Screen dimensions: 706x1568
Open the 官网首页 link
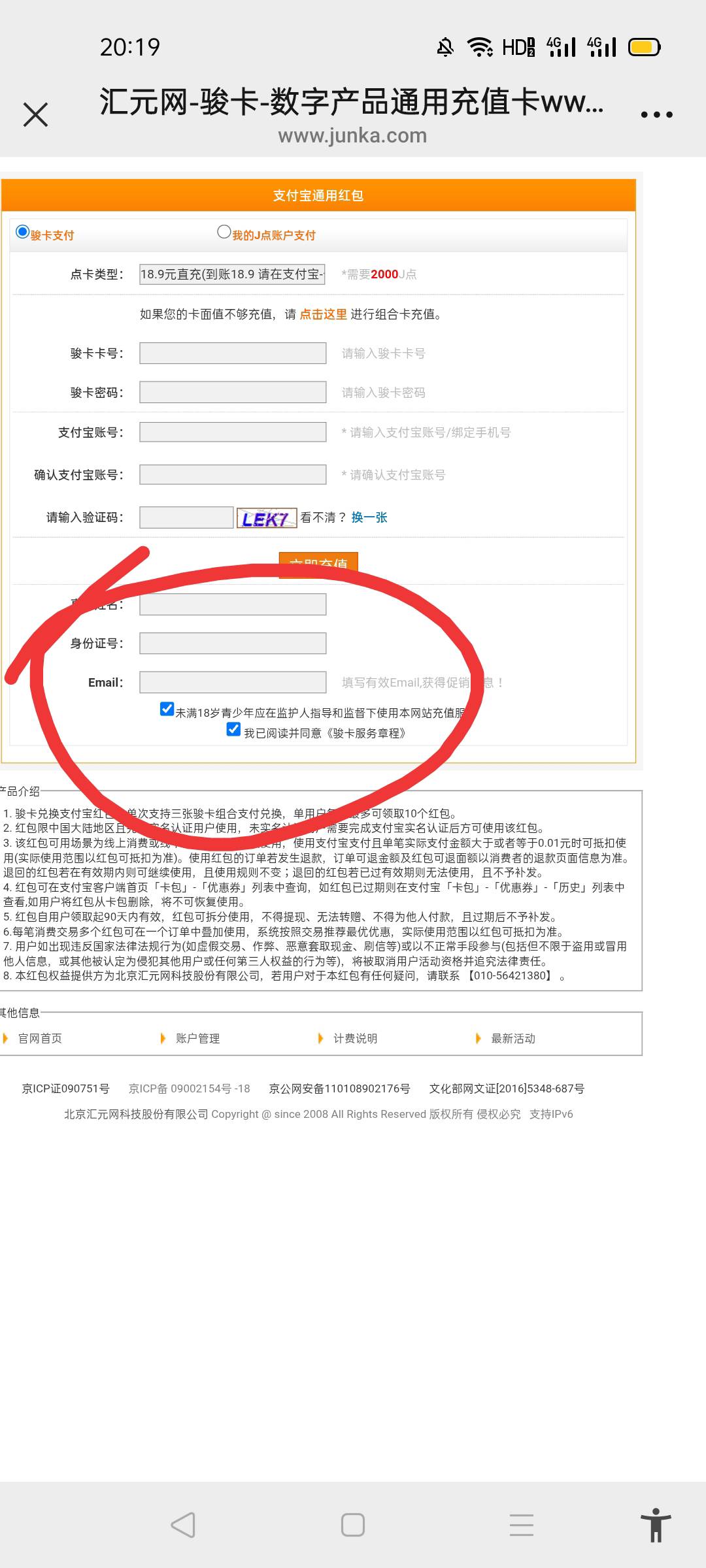40,1038
